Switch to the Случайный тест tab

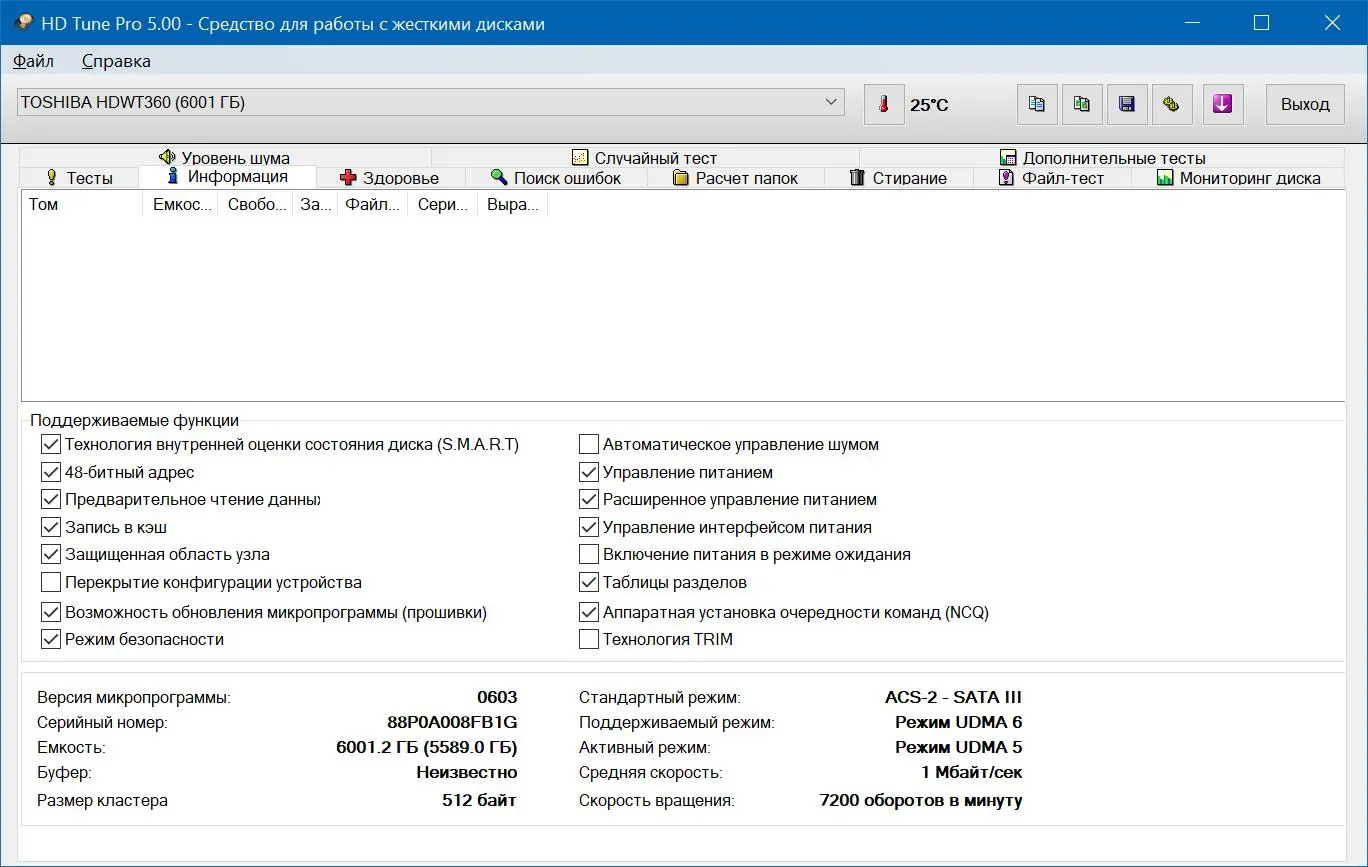[x=645, y=157]
